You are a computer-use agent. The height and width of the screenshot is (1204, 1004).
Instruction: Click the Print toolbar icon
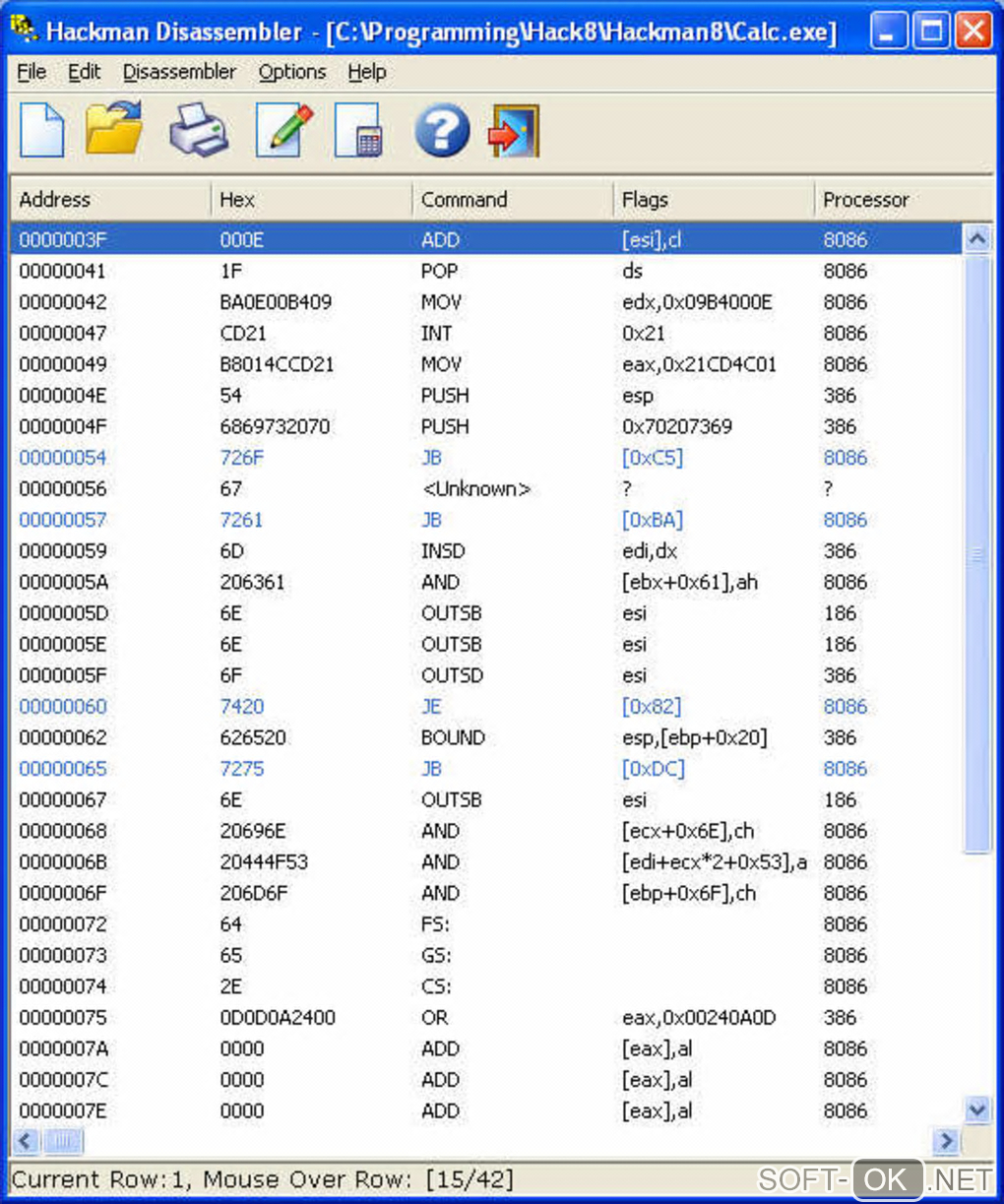pyautogui.click(x=198, y=131)
